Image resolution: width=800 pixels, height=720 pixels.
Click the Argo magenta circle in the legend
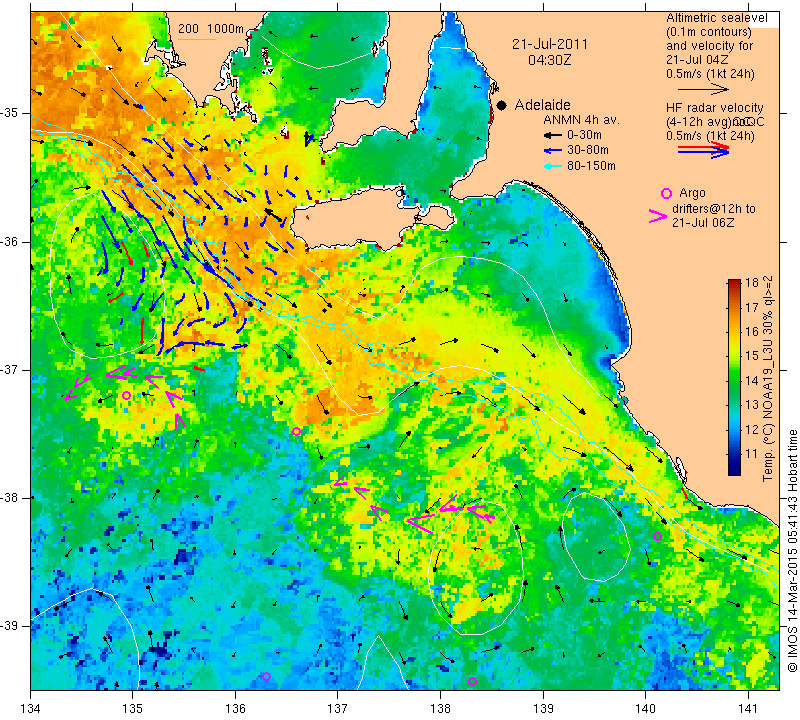point(666,193)
